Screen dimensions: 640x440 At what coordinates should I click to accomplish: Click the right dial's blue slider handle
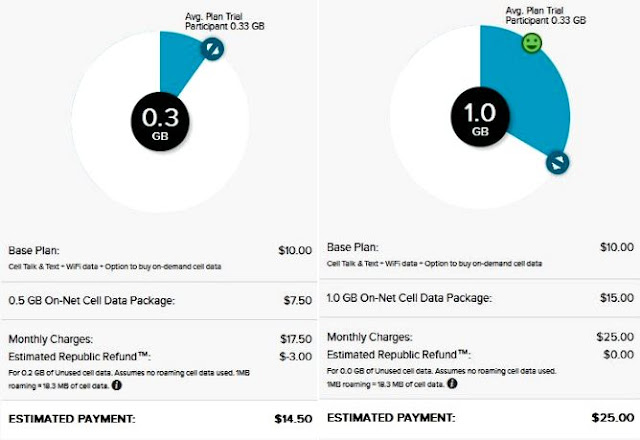point(558,162)
